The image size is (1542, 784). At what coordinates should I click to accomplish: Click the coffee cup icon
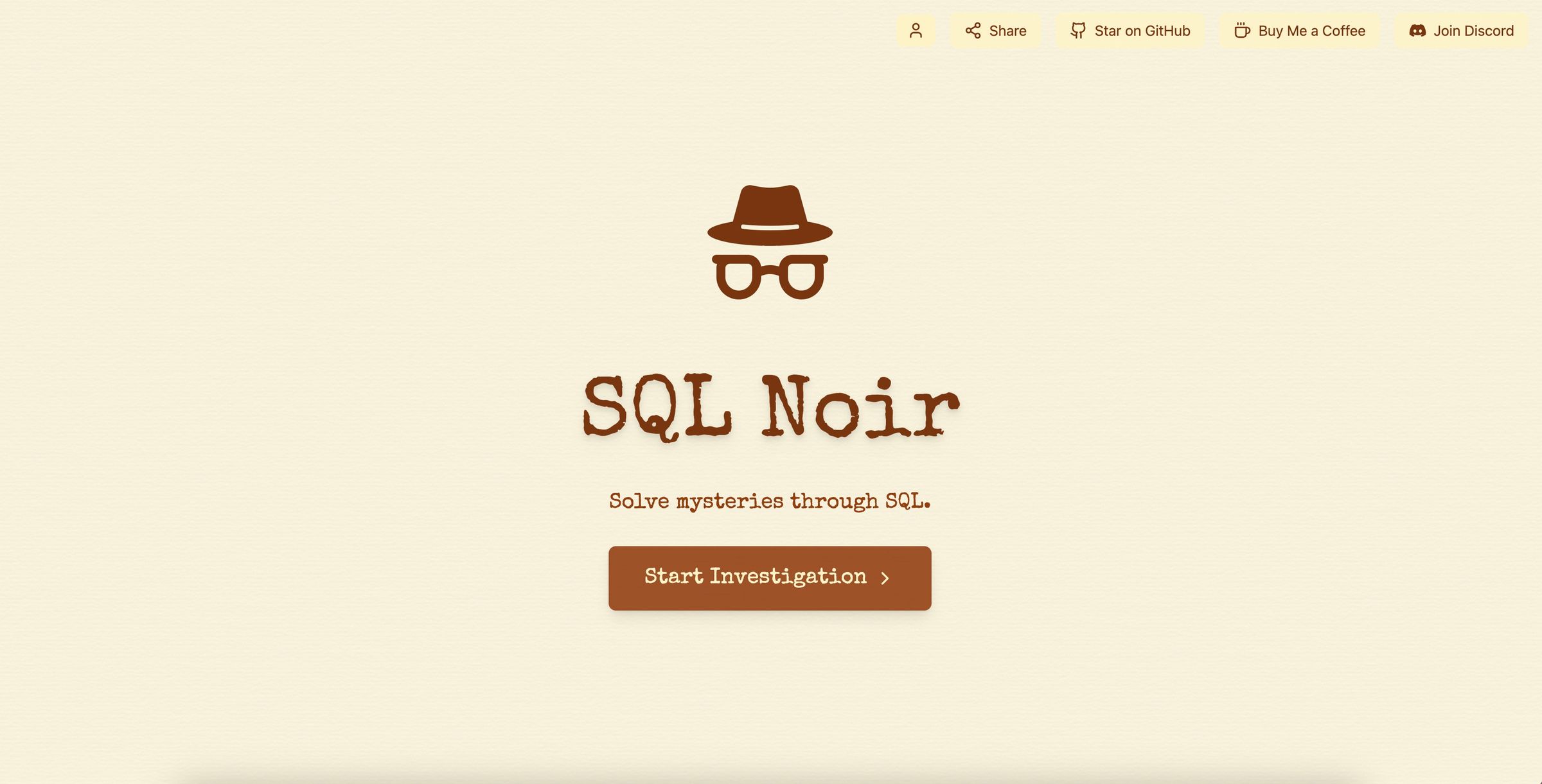coord(1241,30)
